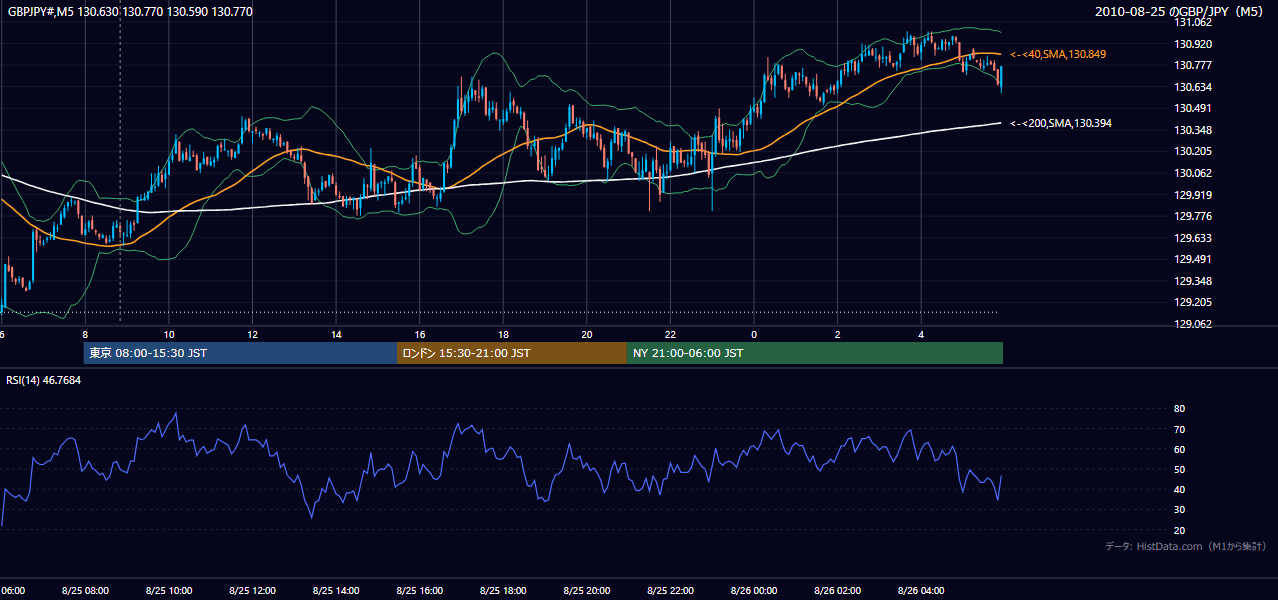
Task: Click RSI axis level 70
Action: point(1179,429)
